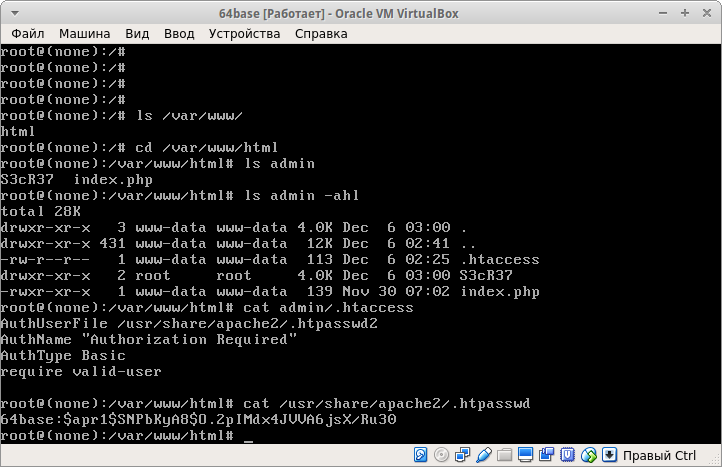The image size is (722, 467).
Task: Click 'index.php' in the long listing row
Action: (500, 292)
